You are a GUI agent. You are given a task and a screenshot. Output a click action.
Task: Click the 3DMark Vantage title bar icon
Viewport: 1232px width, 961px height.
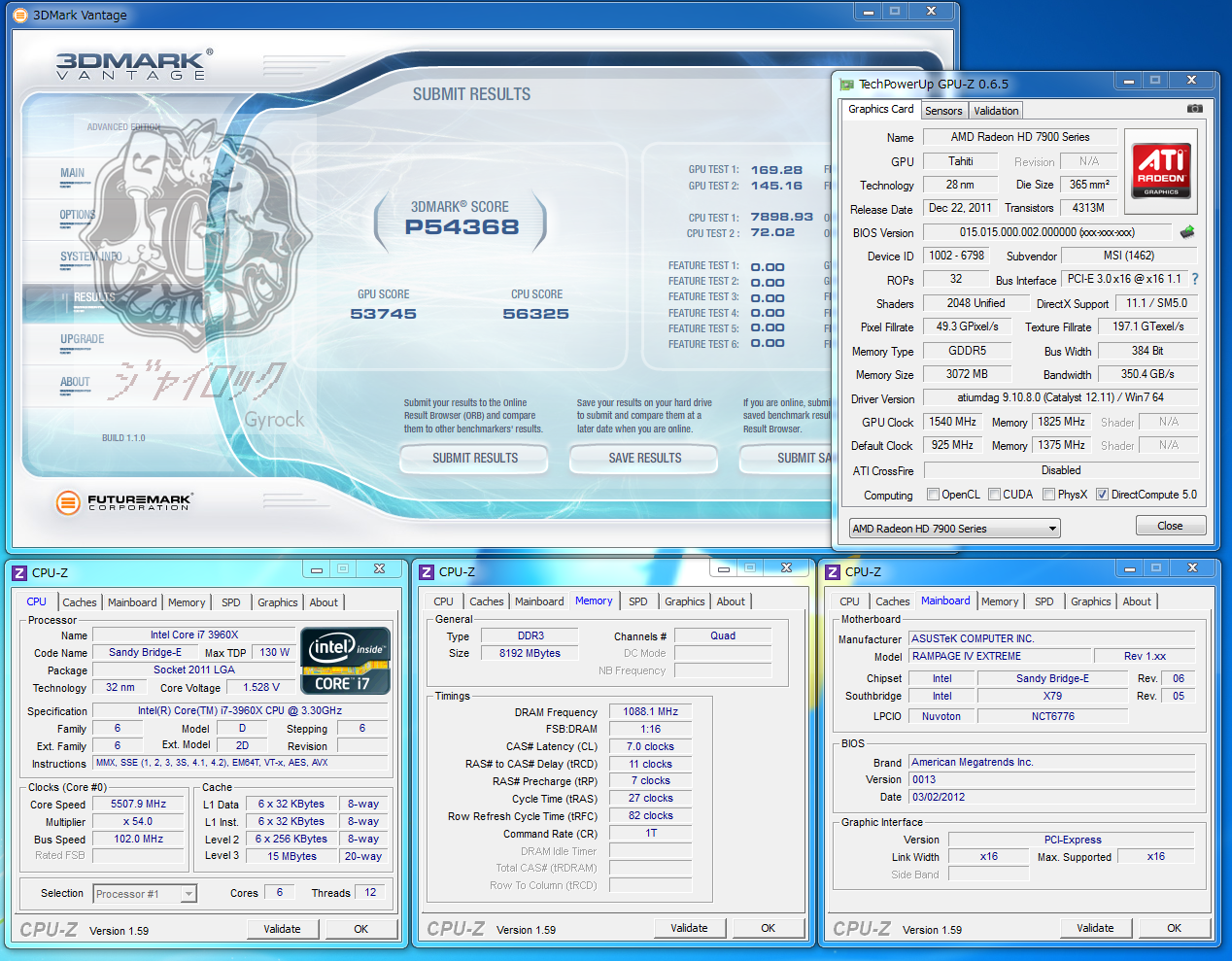point(20,15)
